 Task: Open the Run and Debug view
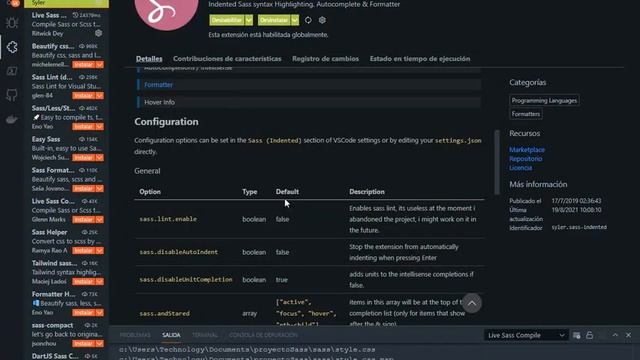pyautogui.click(x=12, y=23)
